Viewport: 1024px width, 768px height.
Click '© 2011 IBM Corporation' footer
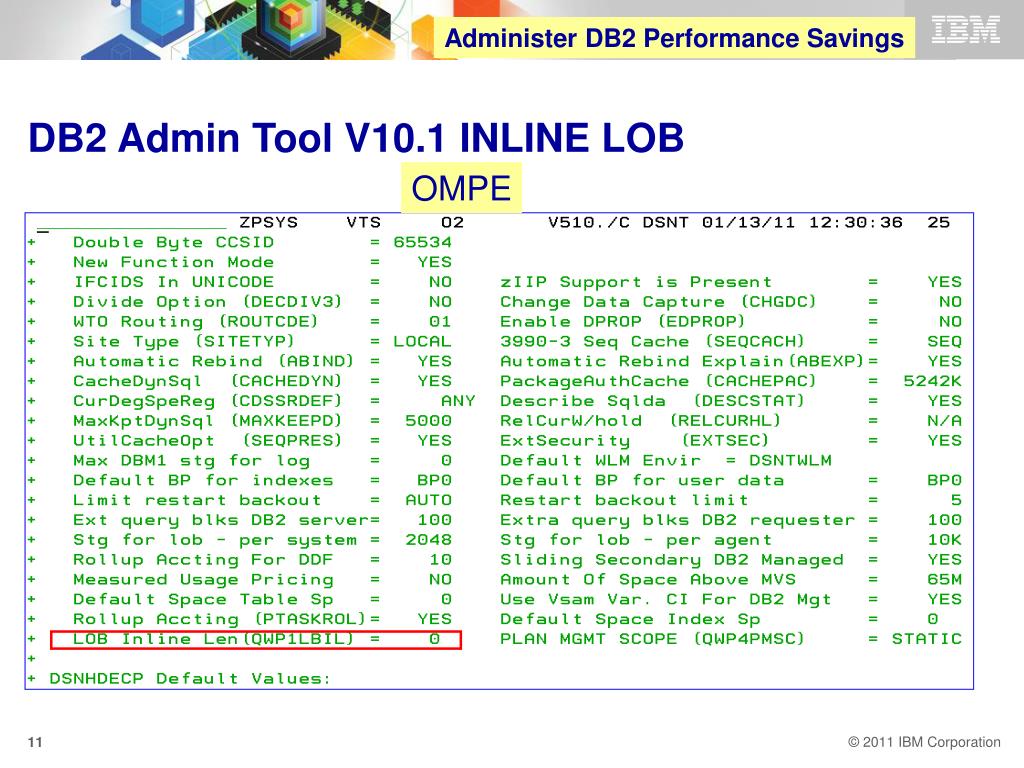coord(923,742)
